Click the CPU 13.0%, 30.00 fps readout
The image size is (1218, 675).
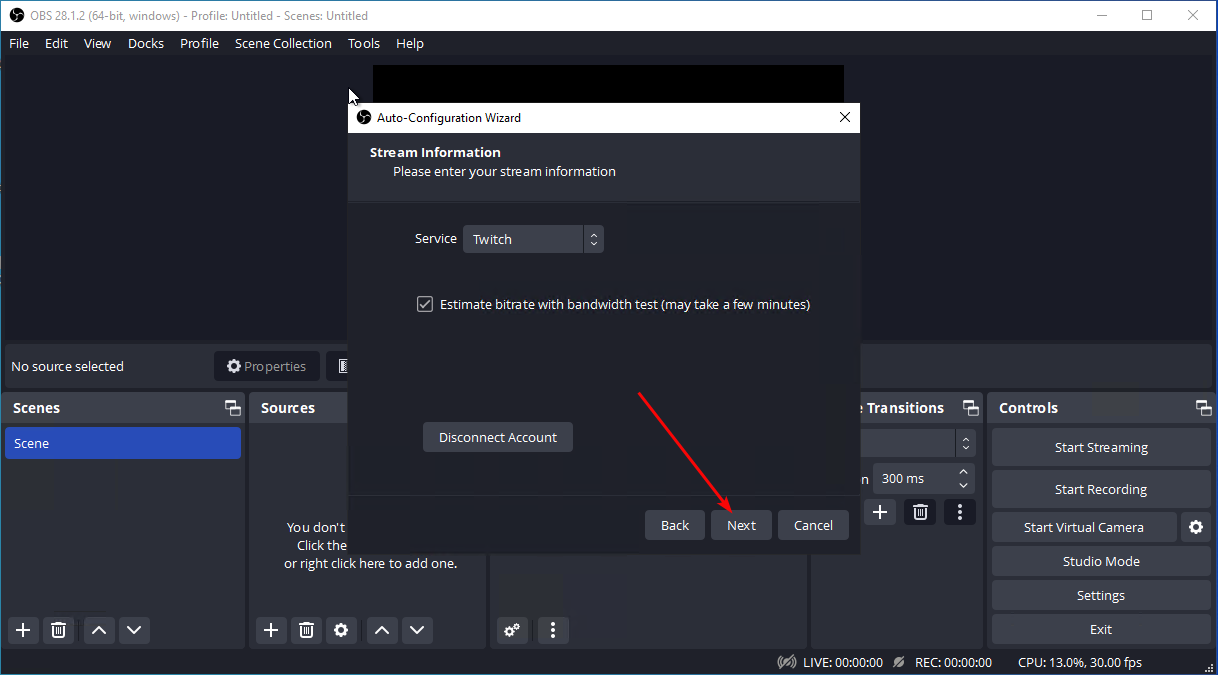point(1080,662)
